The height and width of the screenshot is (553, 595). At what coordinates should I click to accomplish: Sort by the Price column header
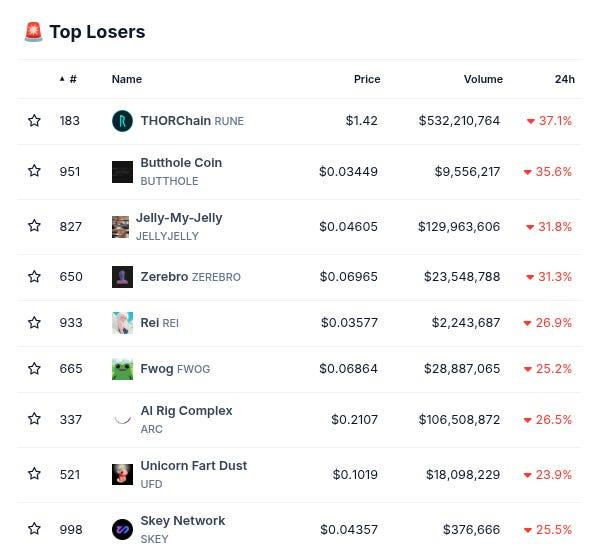coord(367,79)
